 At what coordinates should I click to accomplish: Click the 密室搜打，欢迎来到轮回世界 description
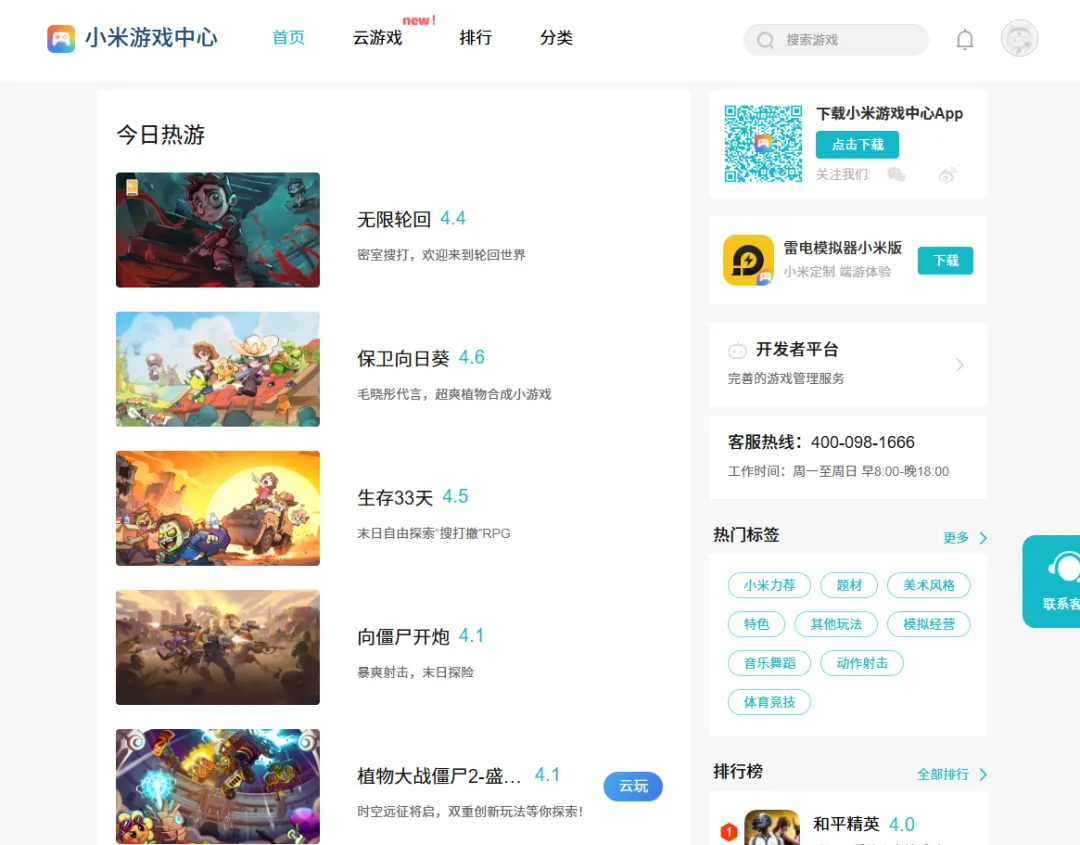coord(442,255)
